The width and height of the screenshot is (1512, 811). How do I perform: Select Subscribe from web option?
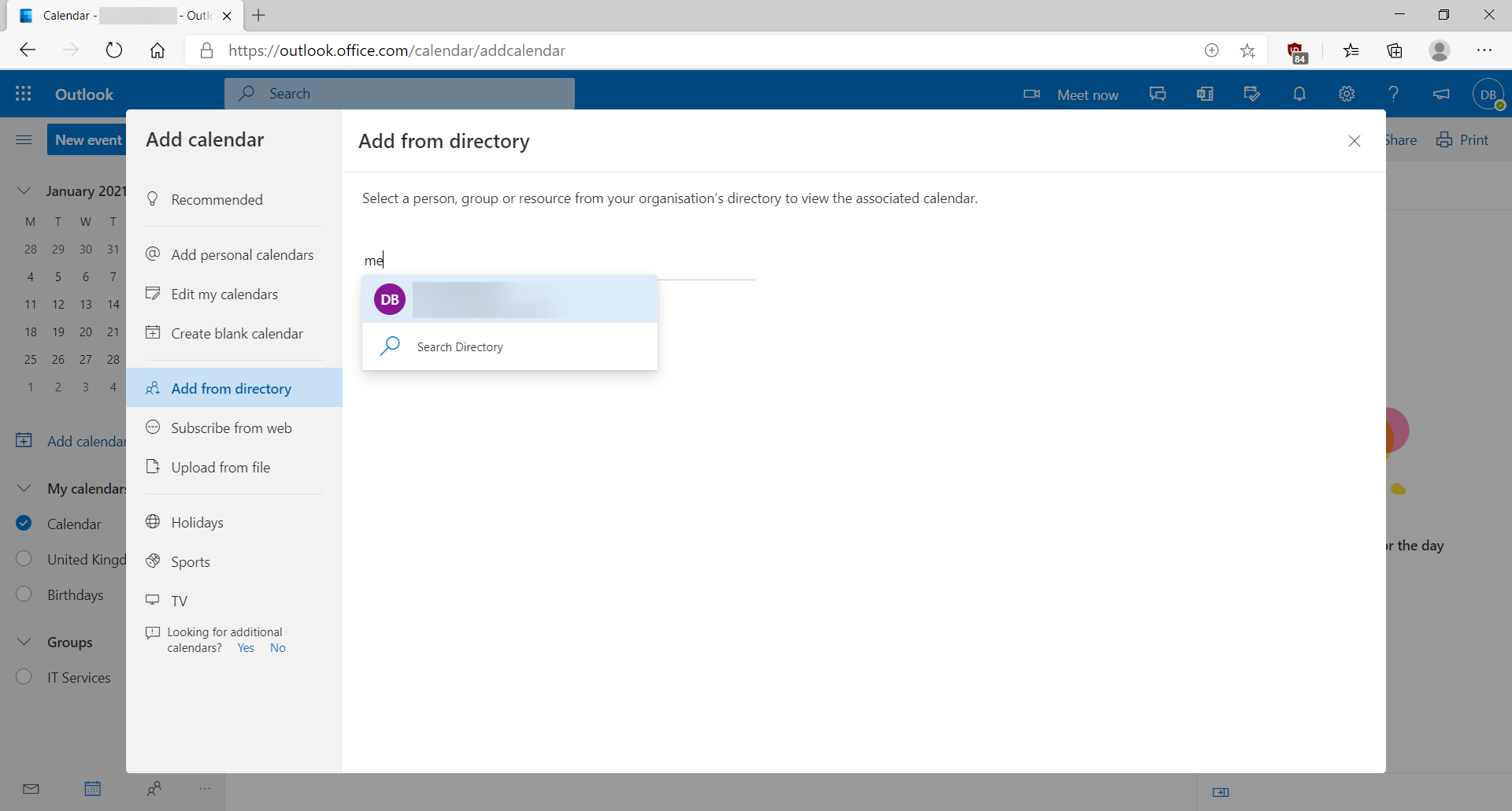232,428
